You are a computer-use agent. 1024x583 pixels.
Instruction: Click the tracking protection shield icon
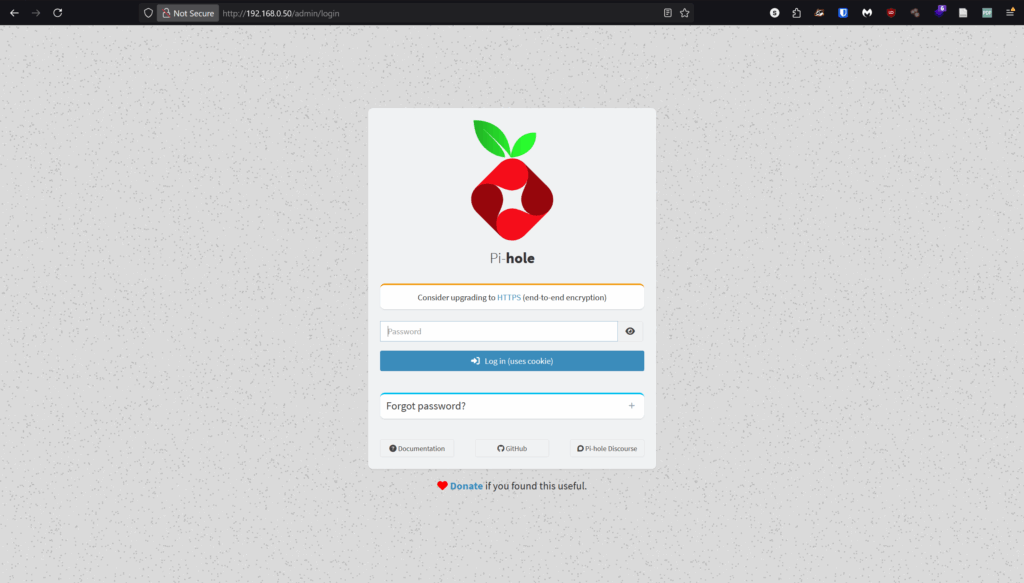148,13
